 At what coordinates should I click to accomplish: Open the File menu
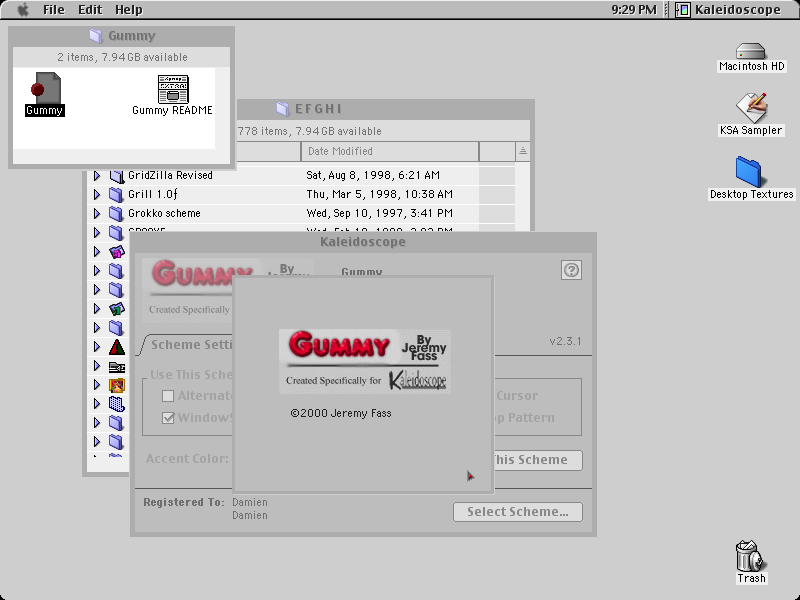click(54, 10)
